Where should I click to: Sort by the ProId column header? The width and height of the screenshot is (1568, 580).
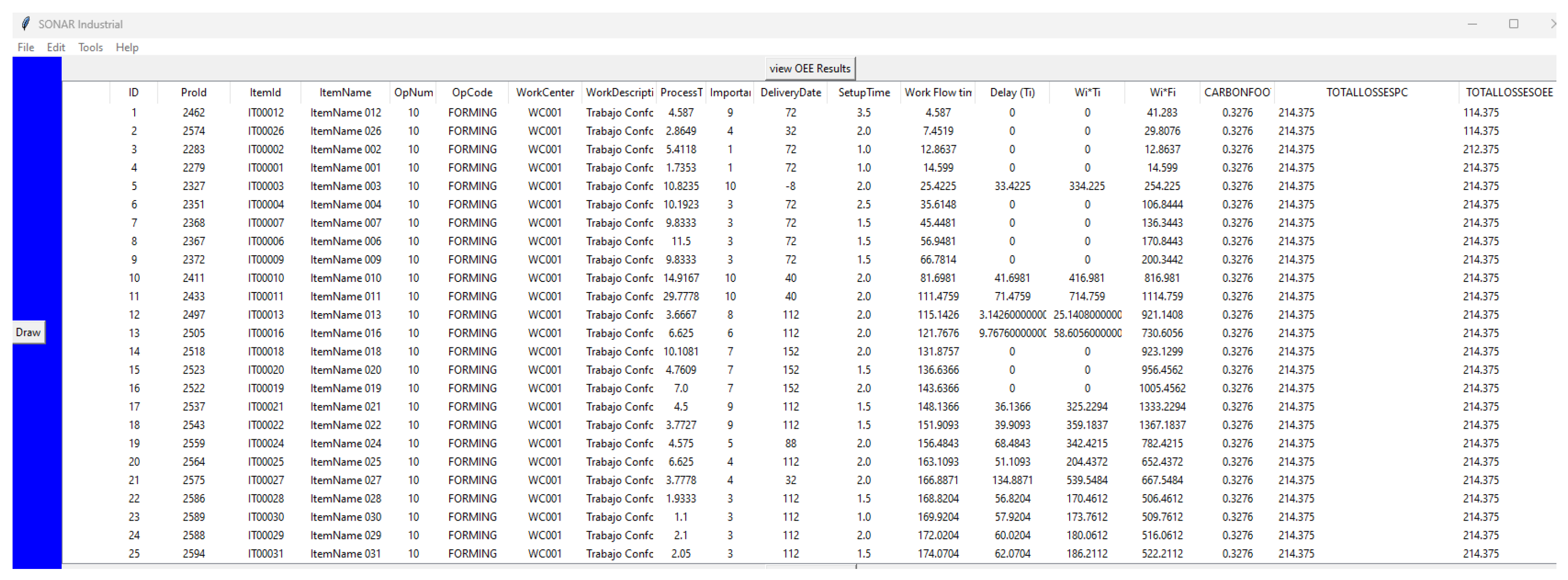pyautogui.click(x=193, y=92)
